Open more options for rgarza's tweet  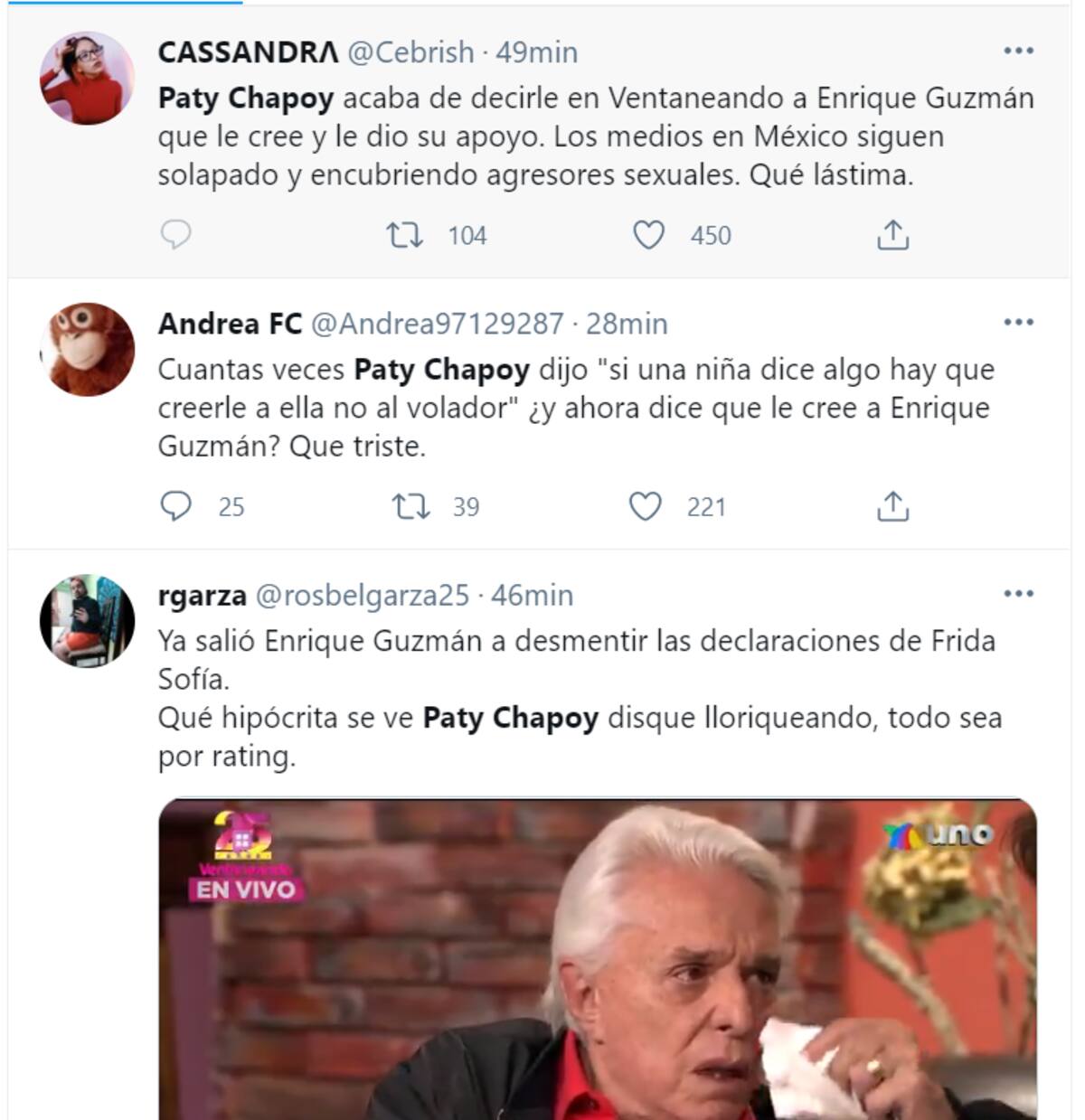(x=1018, y=594)
